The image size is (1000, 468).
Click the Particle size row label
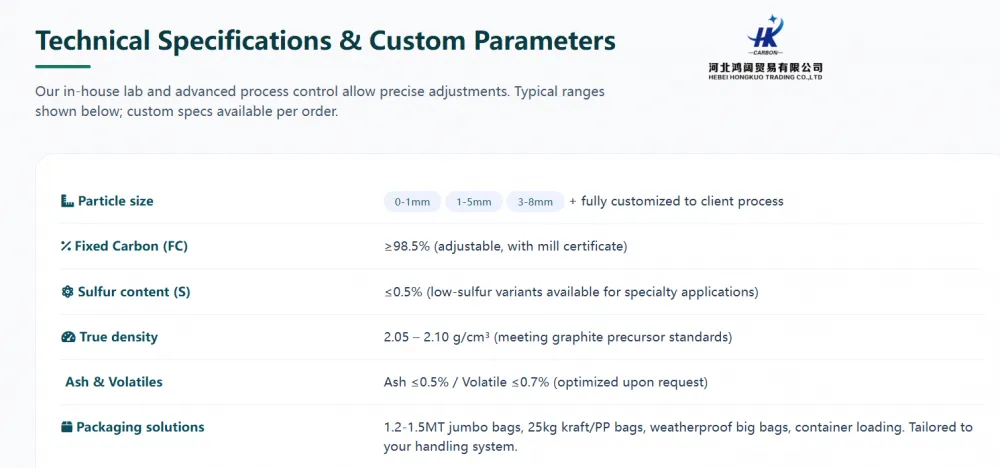[x=115, y=201]
